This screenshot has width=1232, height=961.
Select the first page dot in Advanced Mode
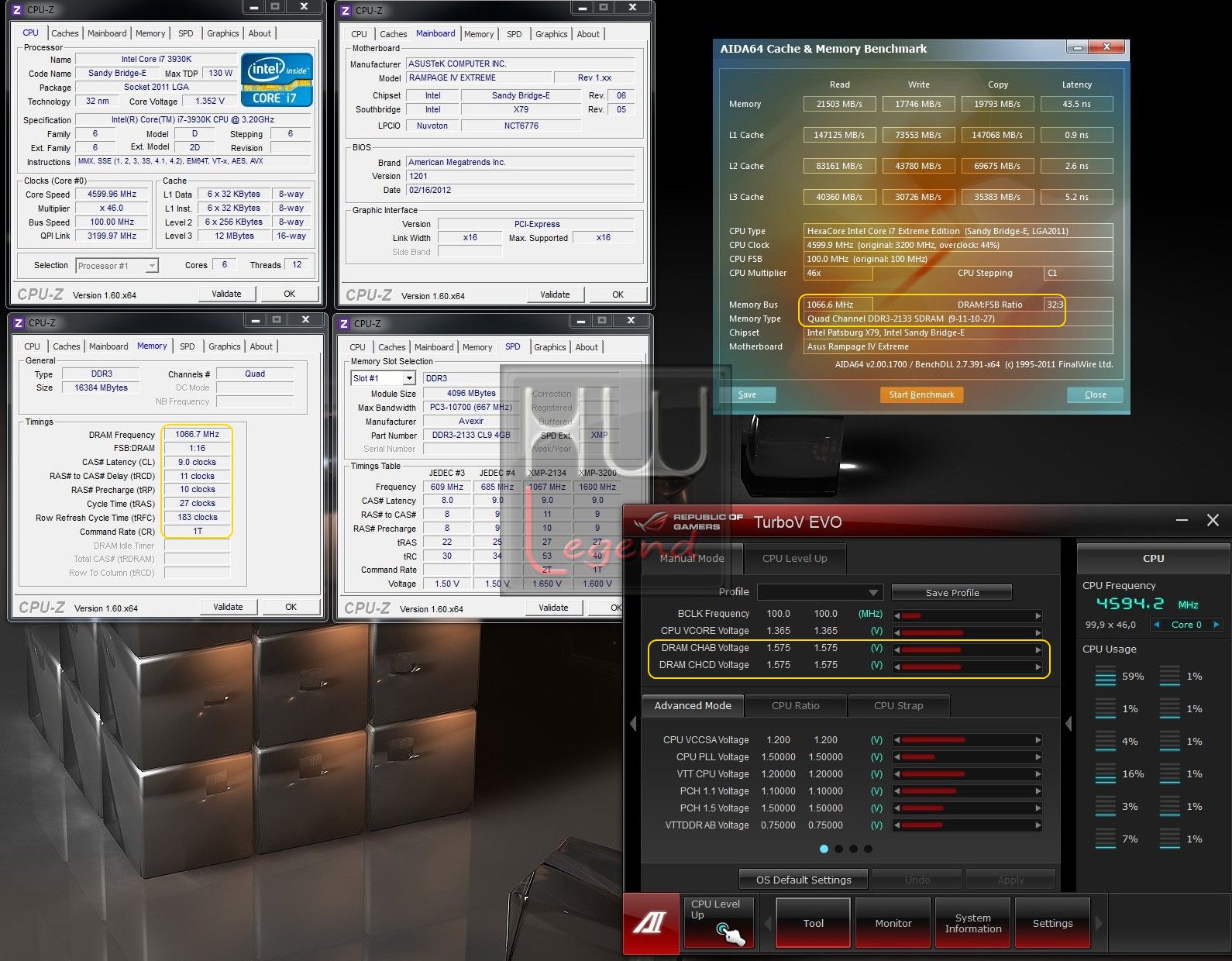tap(824, 849)
